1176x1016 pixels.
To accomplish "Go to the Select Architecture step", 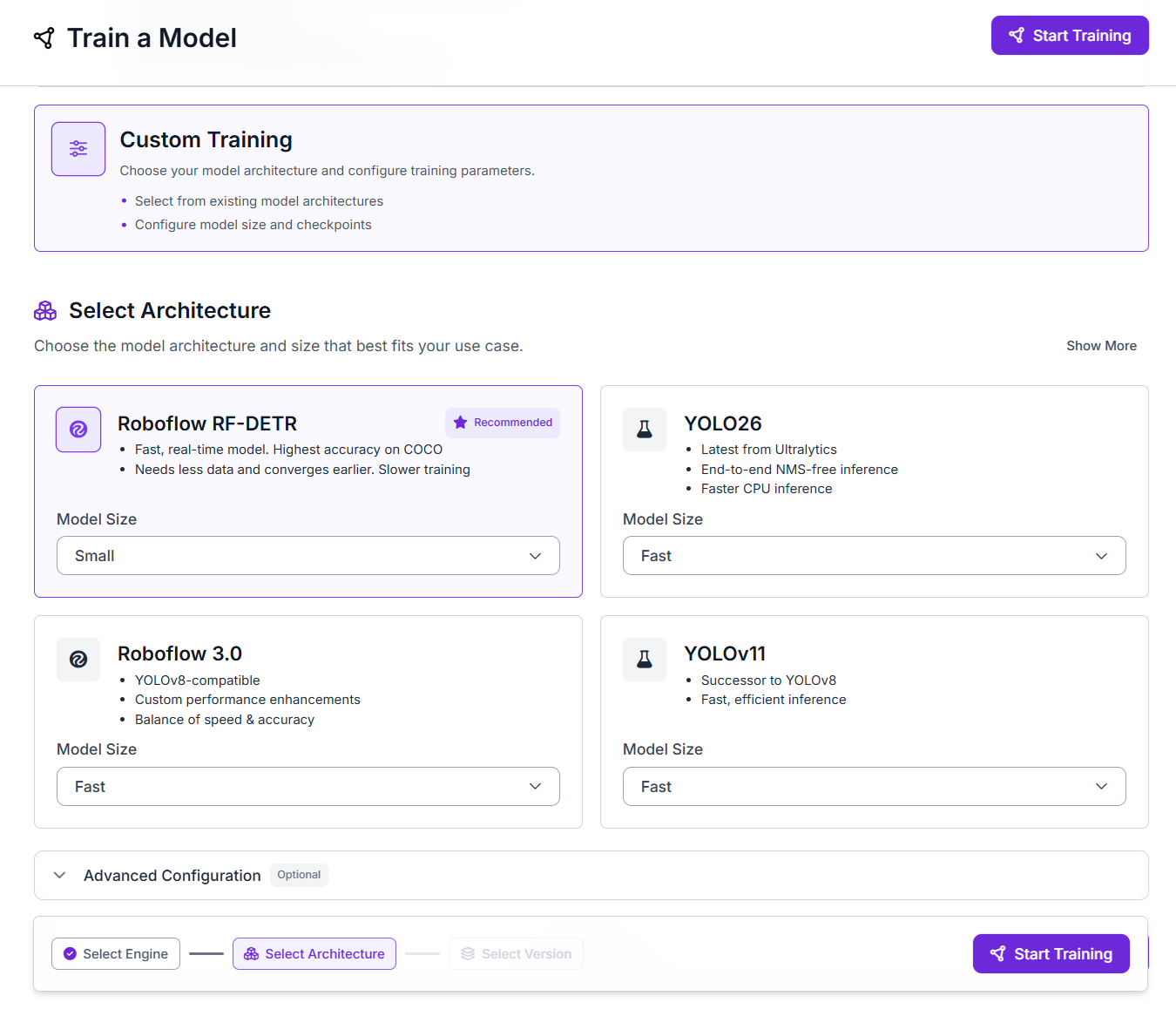I will [x=314, y=954].
